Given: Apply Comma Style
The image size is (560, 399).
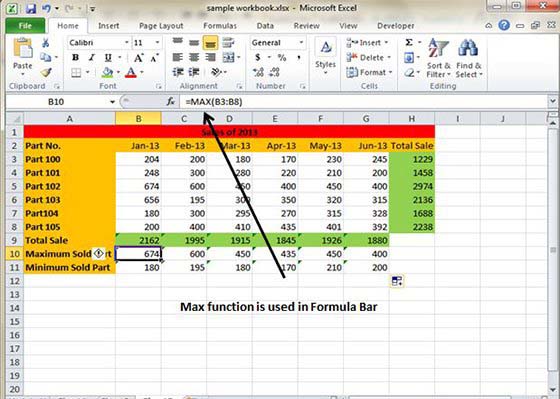Looking at the screenshot, I should point(299,58).
